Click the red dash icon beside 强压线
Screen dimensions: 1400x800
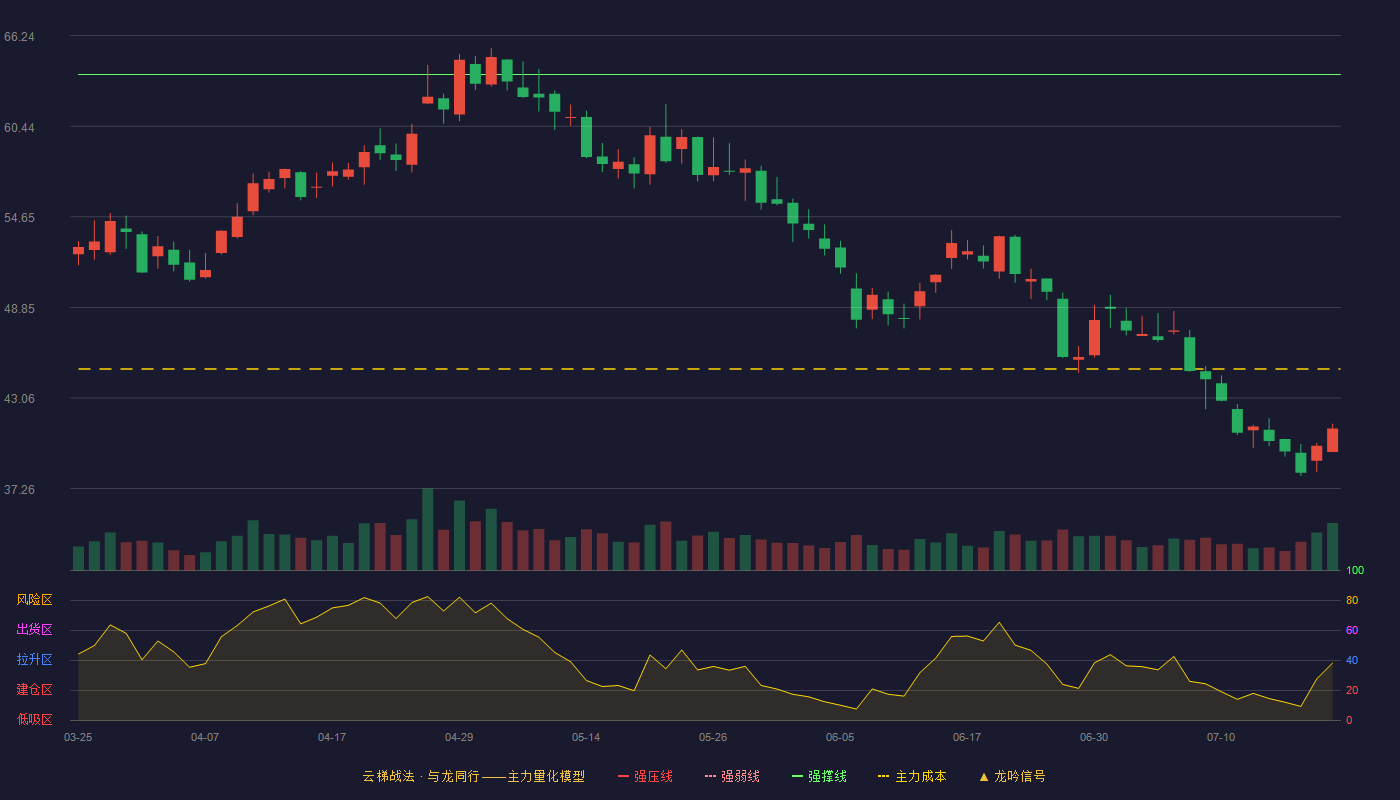click(624, 776)
